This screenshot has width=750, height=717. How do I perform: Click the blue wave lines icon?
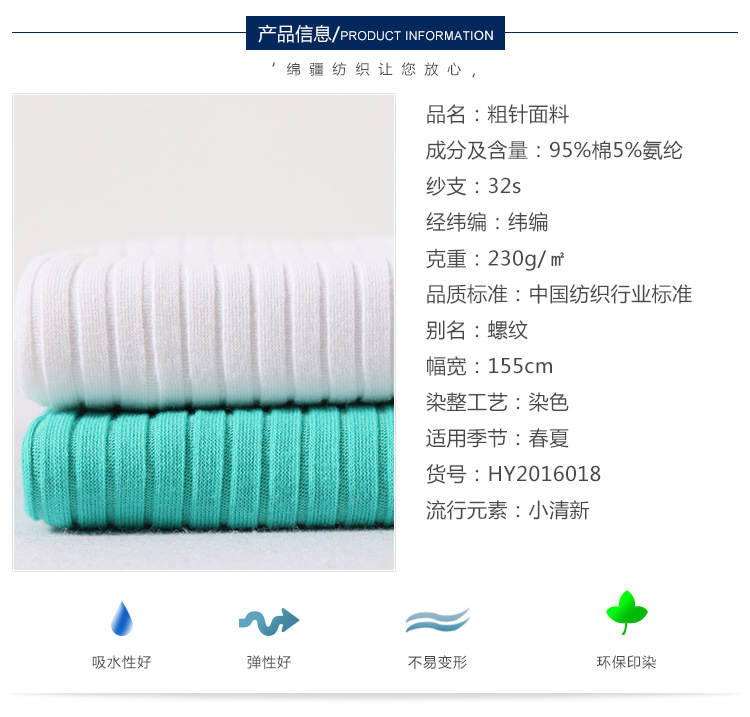[x=437, y=620]
